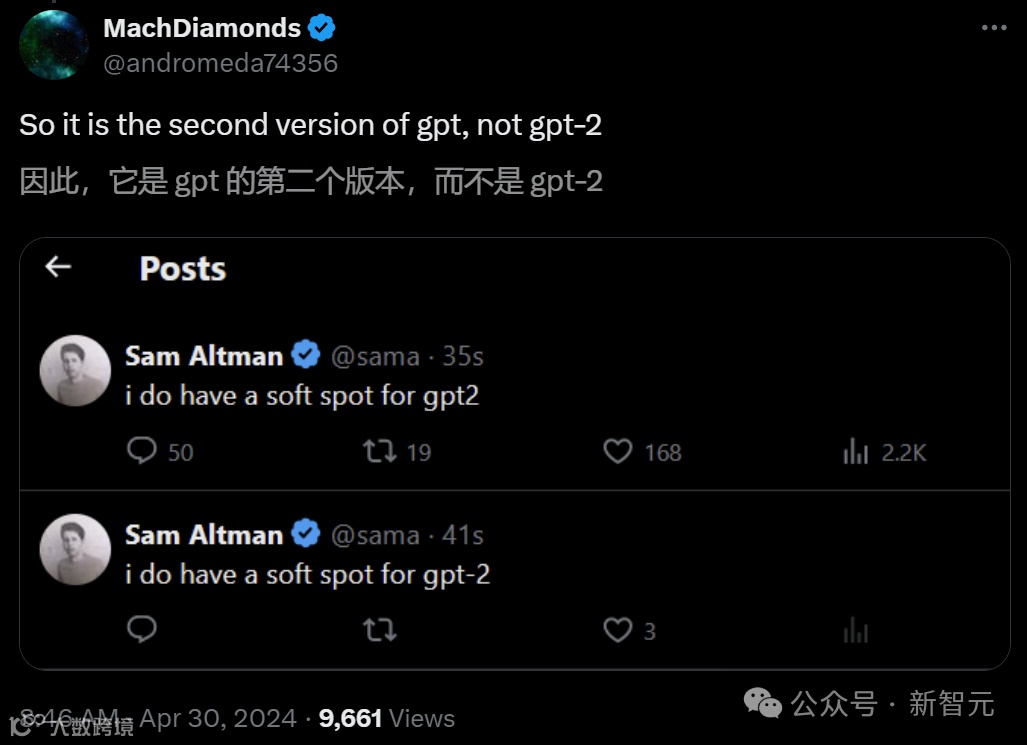Open MachDiamonds profile avatar
Image resolution: width=1027 pixels, height=745 pixels.
coord(54,45)
